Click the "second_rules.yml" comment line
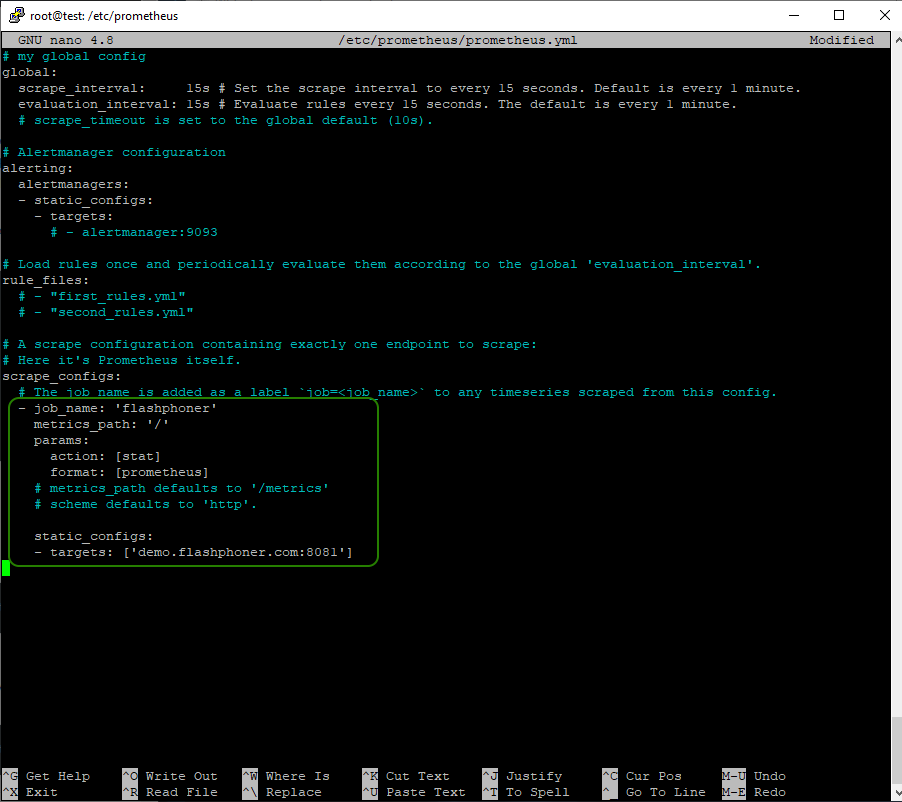 tap(106, 312)
